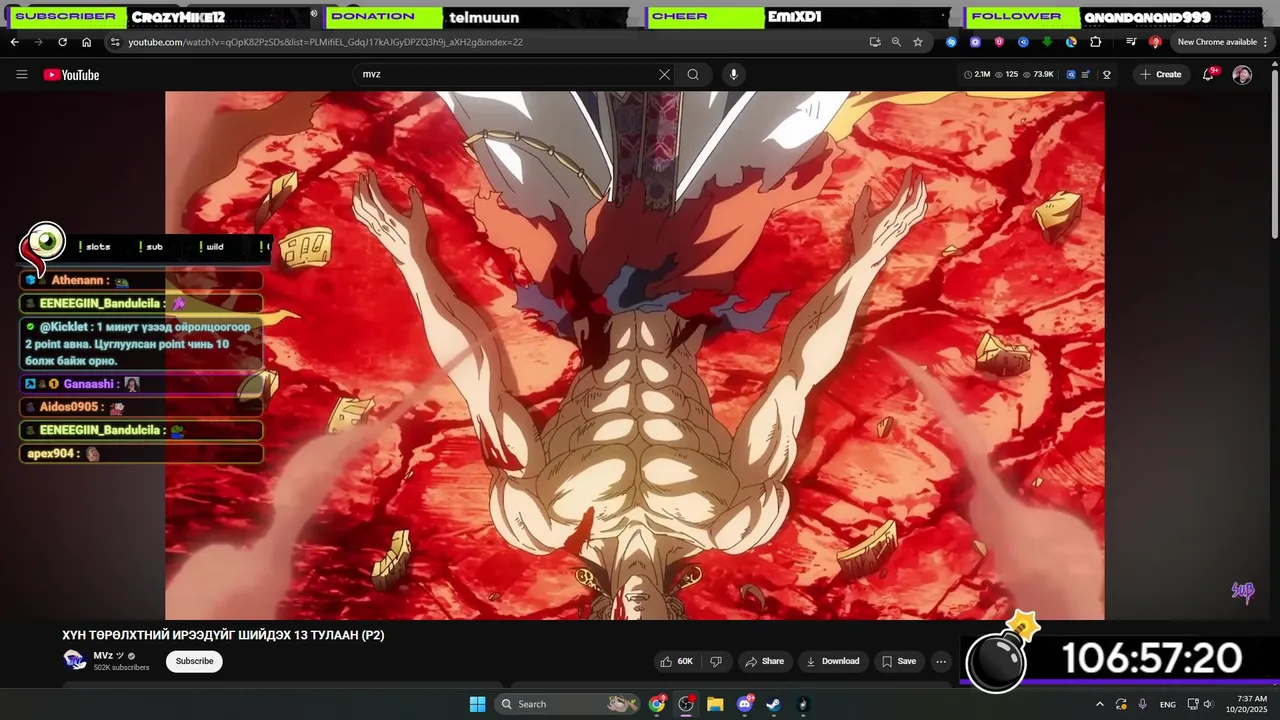This screenshot has width=1280, height=720.
Task: Open the YouTube account avatar menu
Action: pyautogui.click(x=1242, y=75)
